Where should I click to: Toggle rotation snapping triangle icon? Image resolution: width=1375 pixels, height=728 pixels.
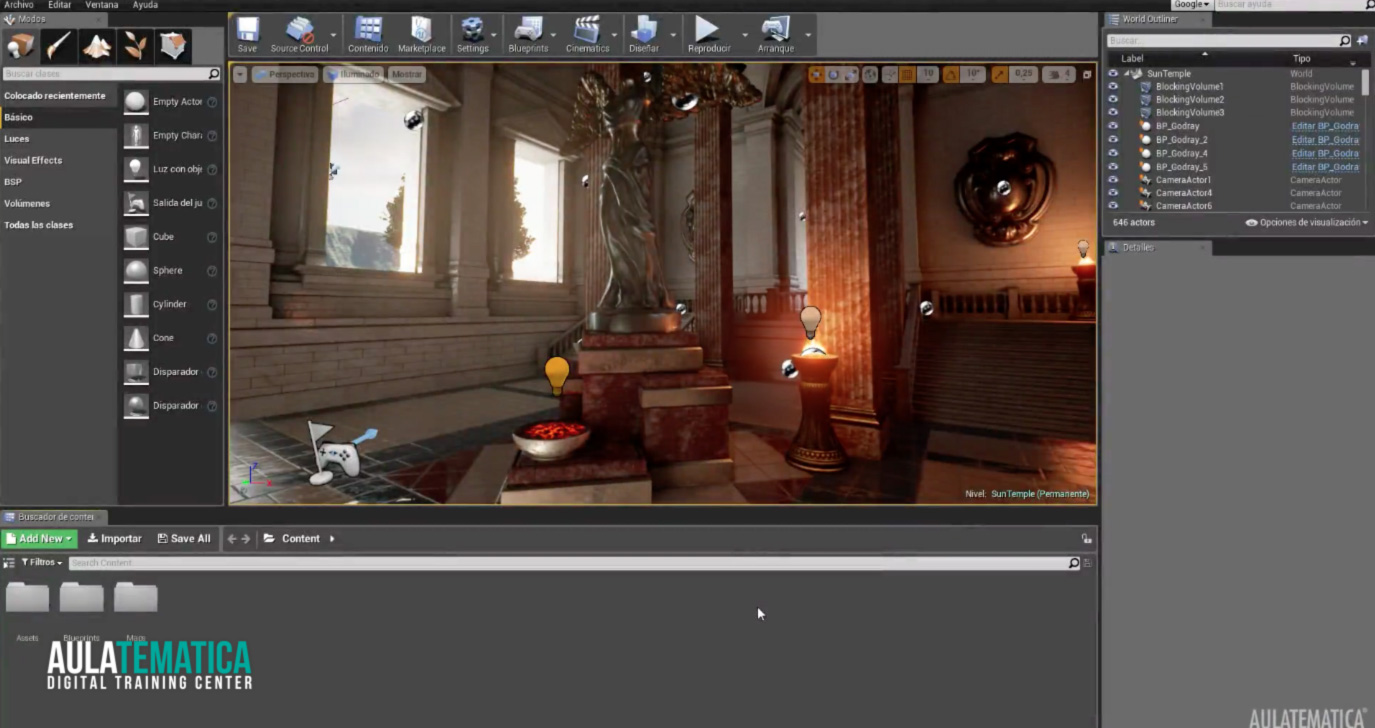click(951, 74)
